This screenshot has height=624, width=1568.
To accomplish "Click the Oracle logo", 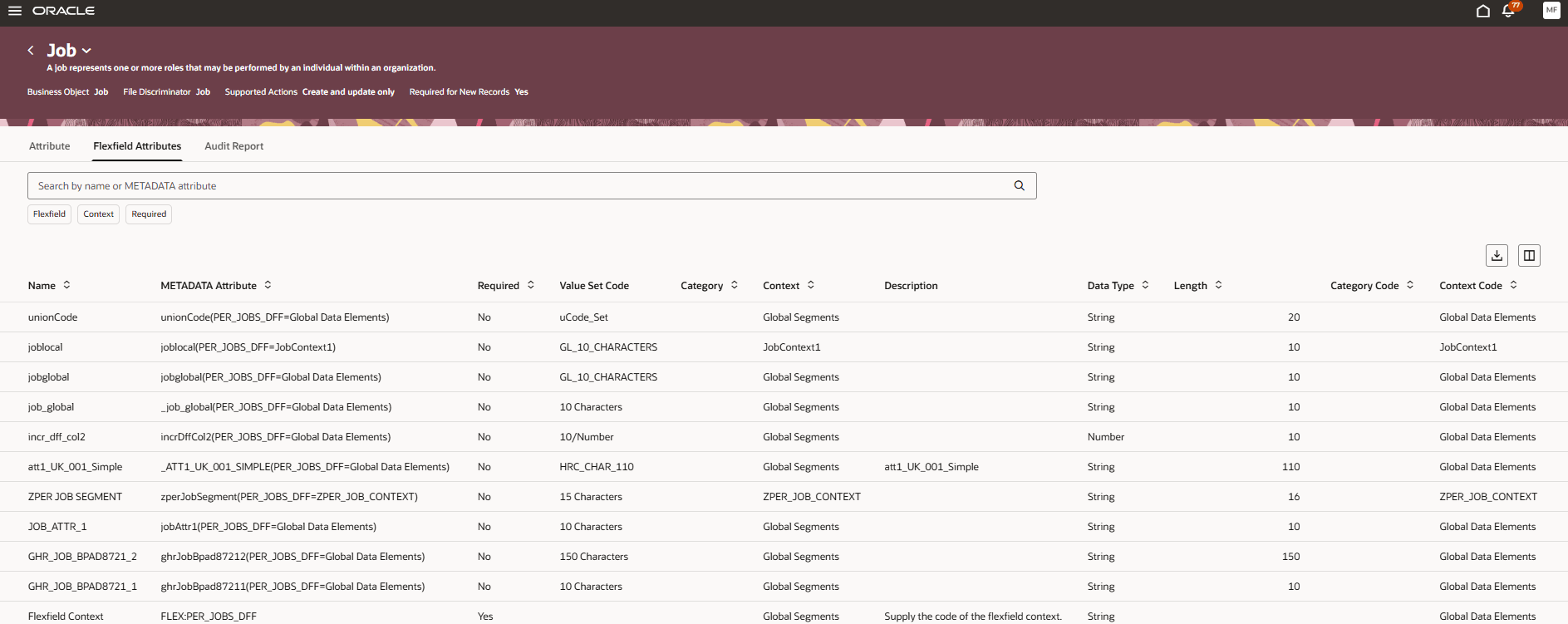I will [x=63, y=11].
